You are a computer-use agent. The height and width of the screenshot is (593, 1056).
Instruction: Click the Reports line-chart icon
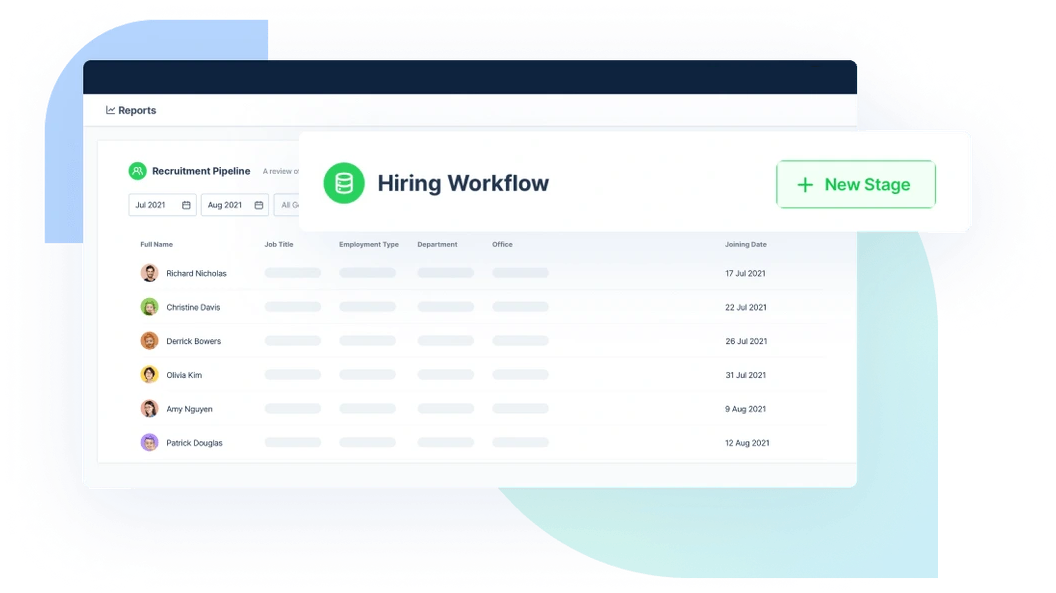(x=110, y=110)
